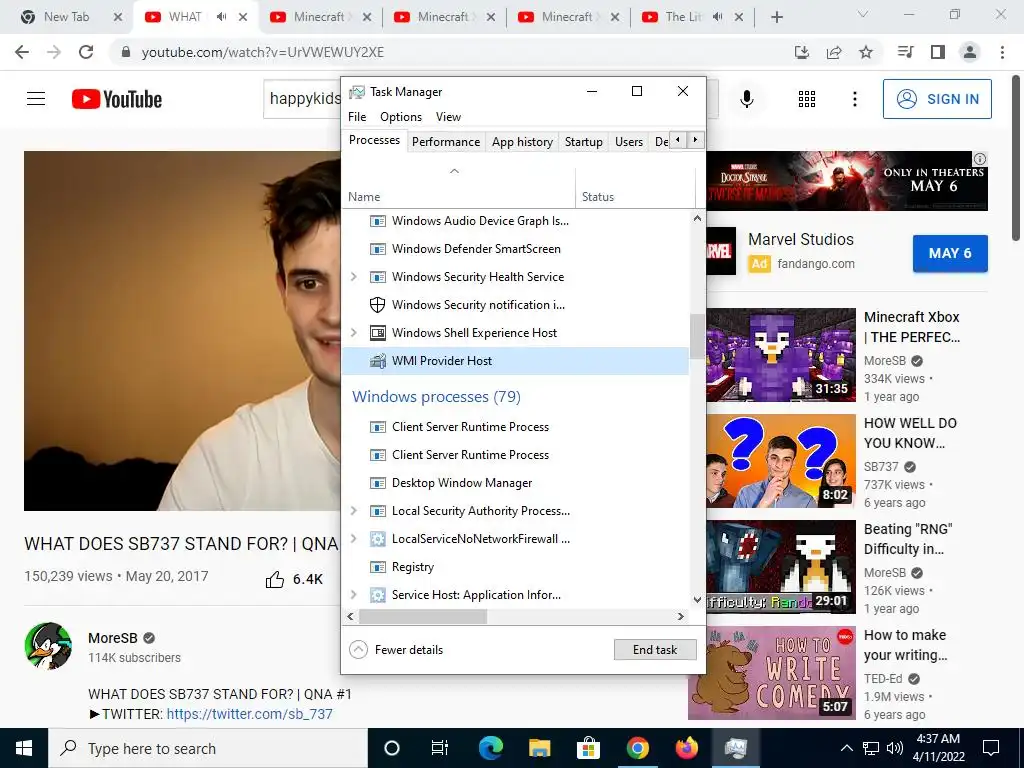The width and height of the screenshot is (1024, 768).
Task: Share this page from the address bar
Action: tap(834, 52)
